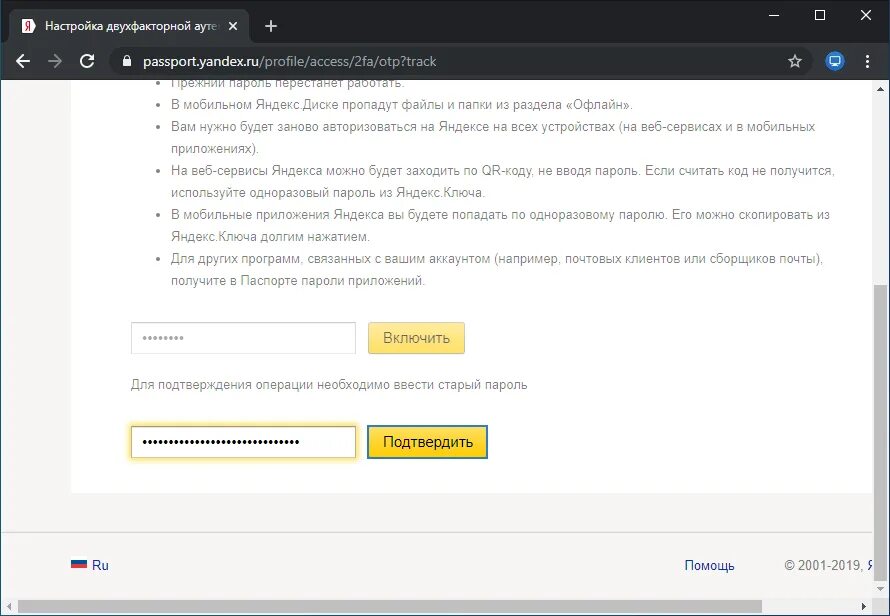Click the scroll left arrow

click(x=8, y=606)
